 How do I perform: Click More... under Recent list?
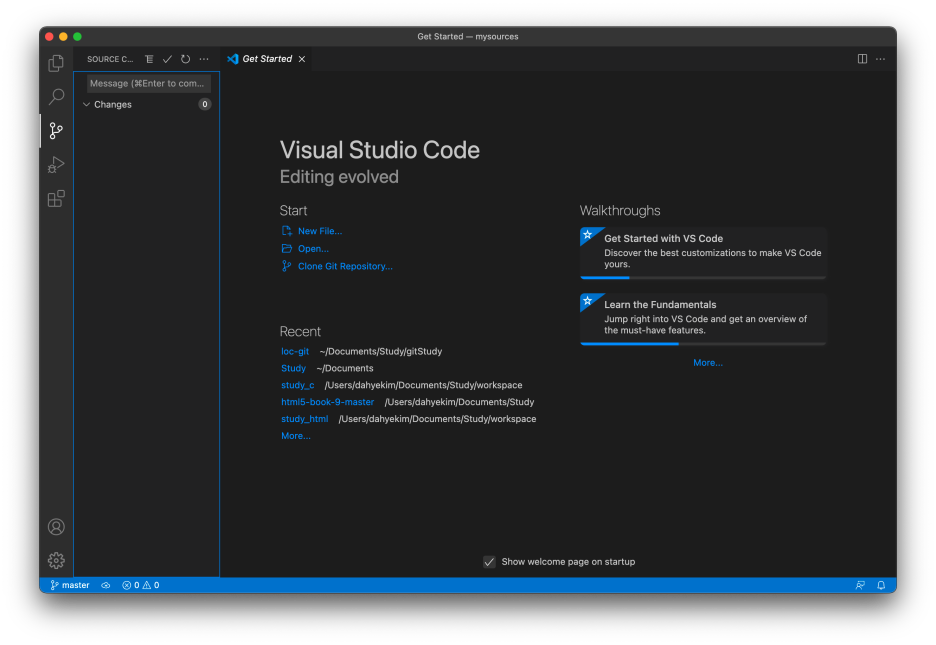(x=295, y=436)
